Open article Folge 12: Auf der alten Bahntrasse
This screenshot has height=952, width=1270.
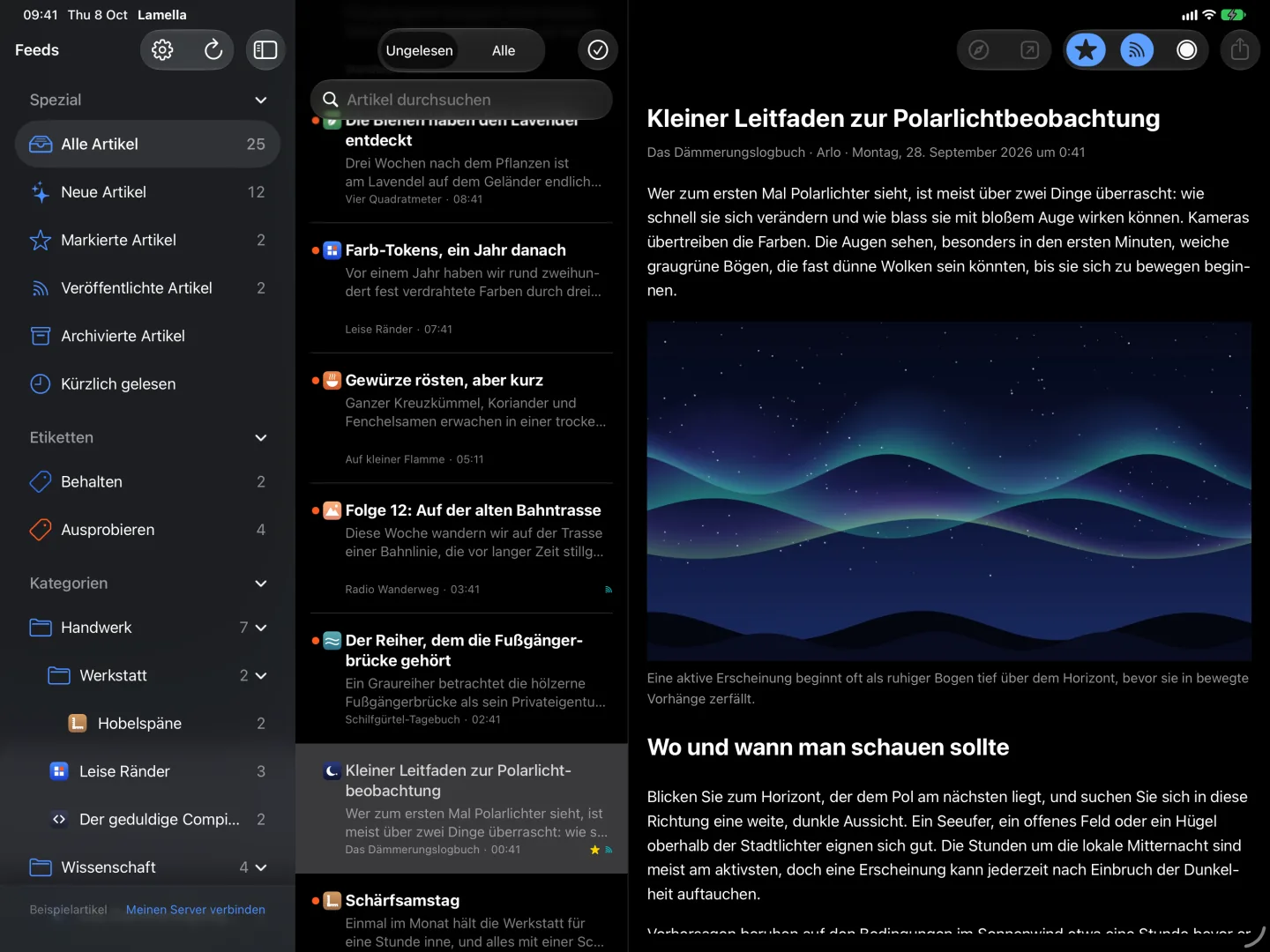pyautogui.click(x=461, y=548)
